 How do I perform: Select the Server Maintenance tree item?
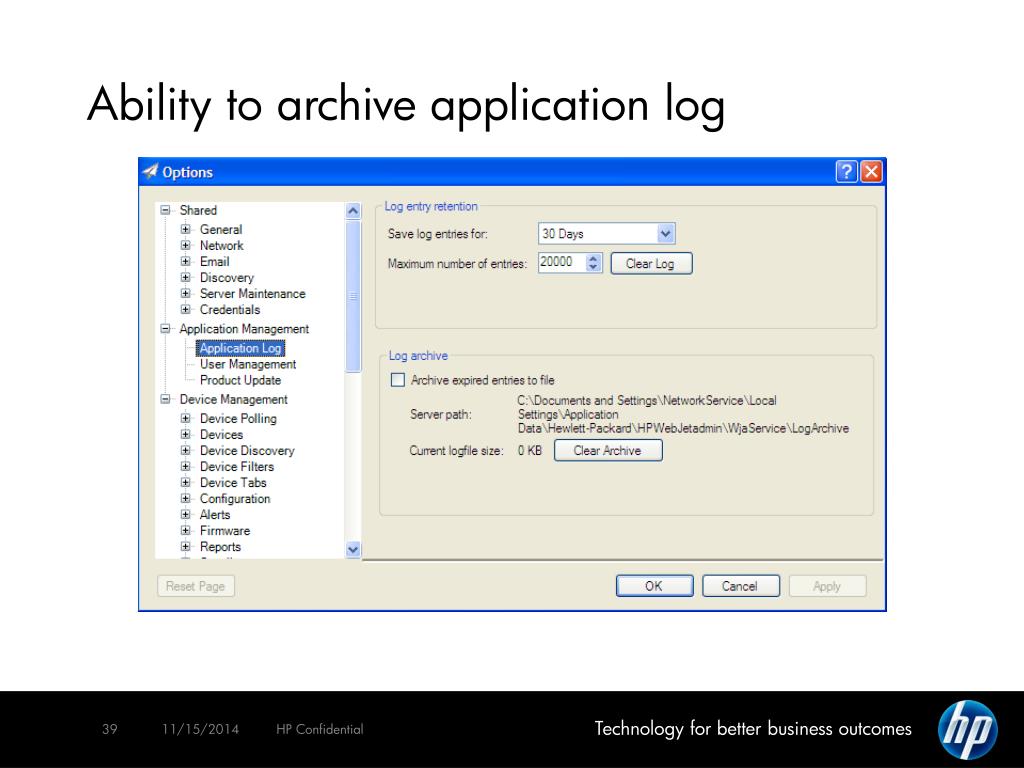point(252,294)
